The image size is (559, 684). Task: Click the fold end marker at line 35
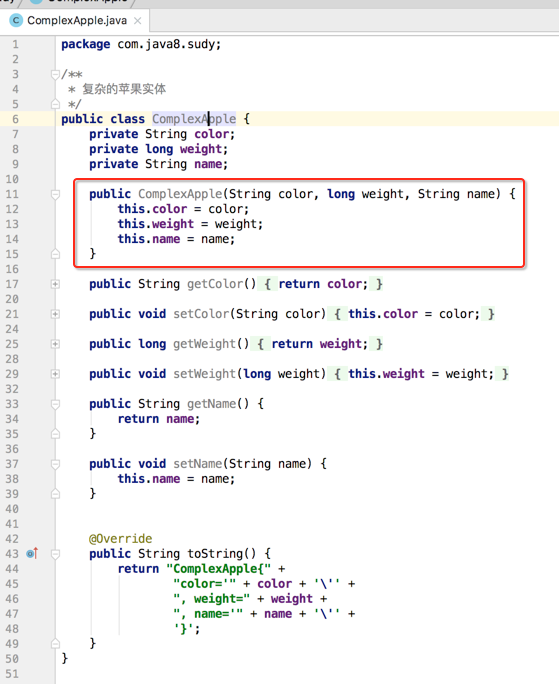tap(55, 434)
